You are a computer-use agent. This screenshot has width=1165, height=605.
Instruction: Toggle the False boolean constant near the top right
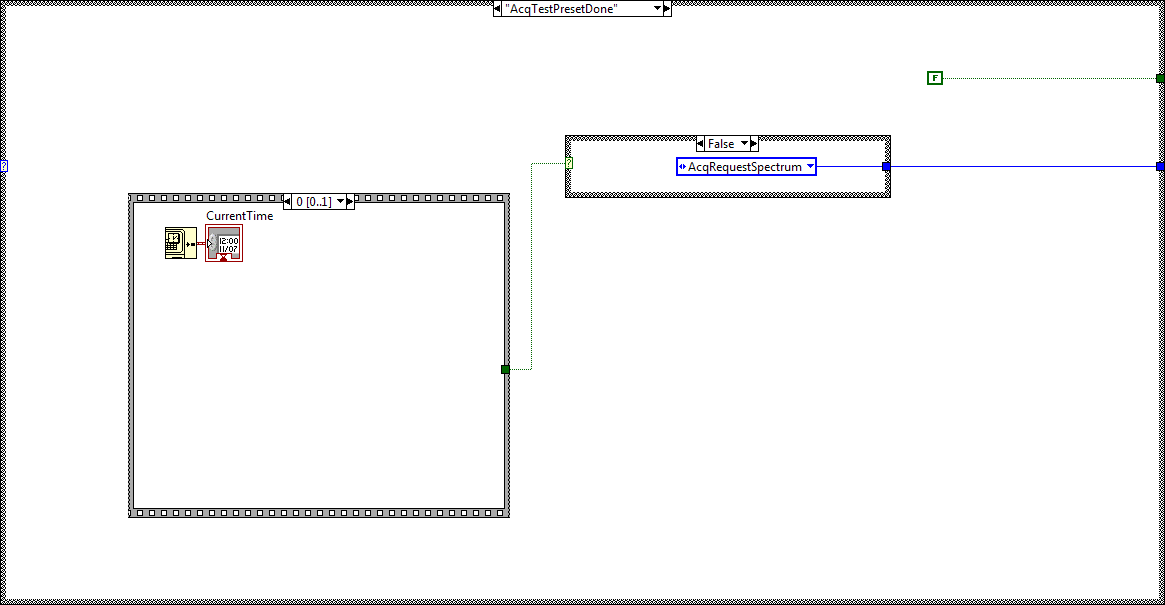pos(934,77)
